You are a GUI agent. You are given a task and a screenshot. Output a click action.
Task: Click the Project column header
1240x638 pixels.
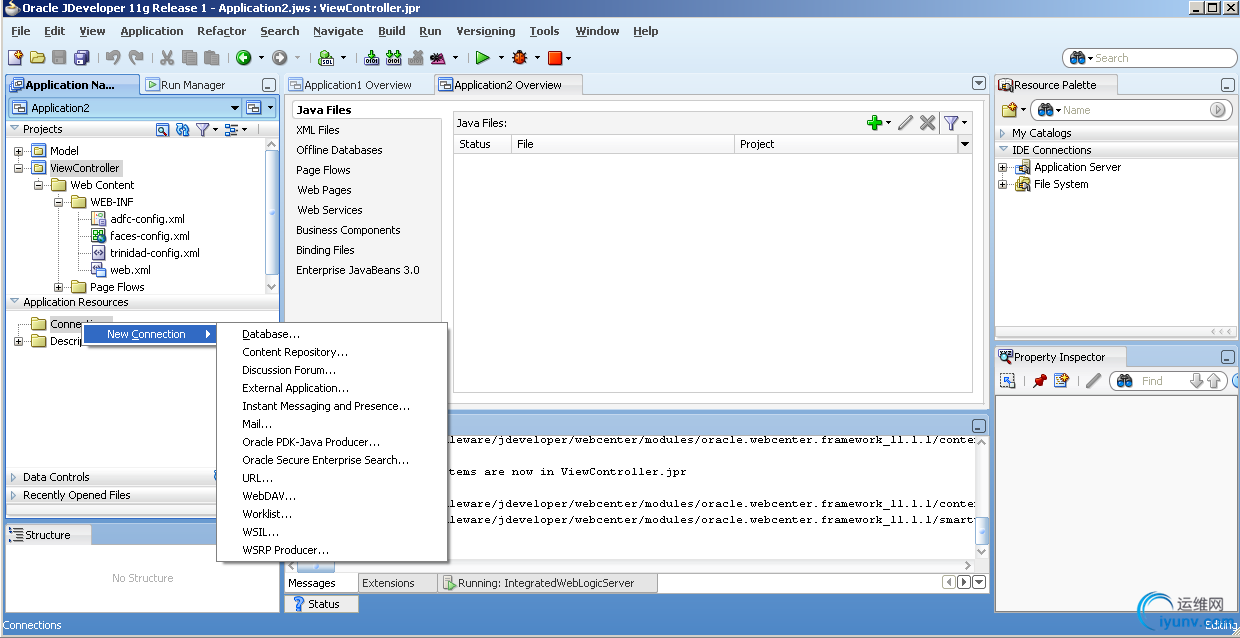tap(845, 144)
